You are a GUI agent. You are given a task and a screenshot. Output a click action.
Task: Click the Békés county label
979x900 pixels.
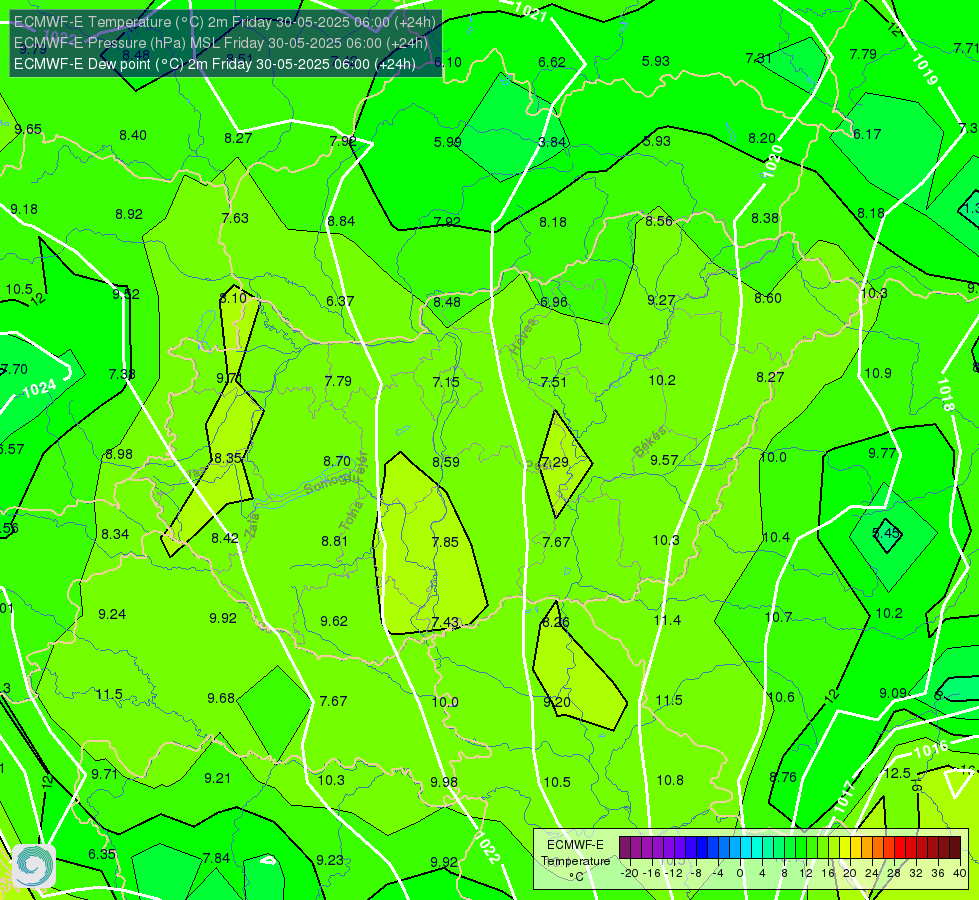pos(649,442)
